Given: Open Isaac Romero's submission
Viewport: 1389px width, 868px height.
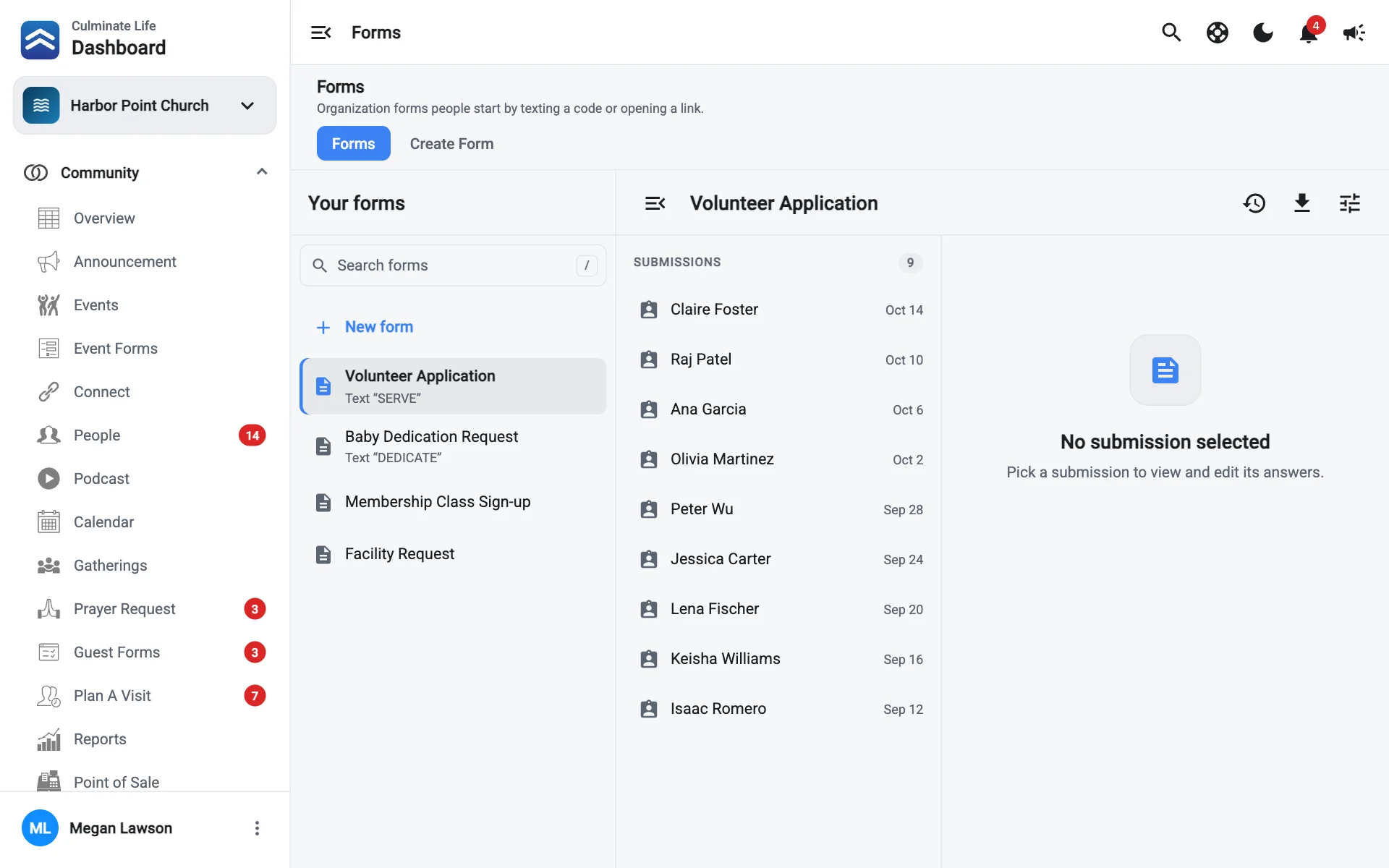Looking at the screenshot, I should pyautogui.click(x=779, y=709).
